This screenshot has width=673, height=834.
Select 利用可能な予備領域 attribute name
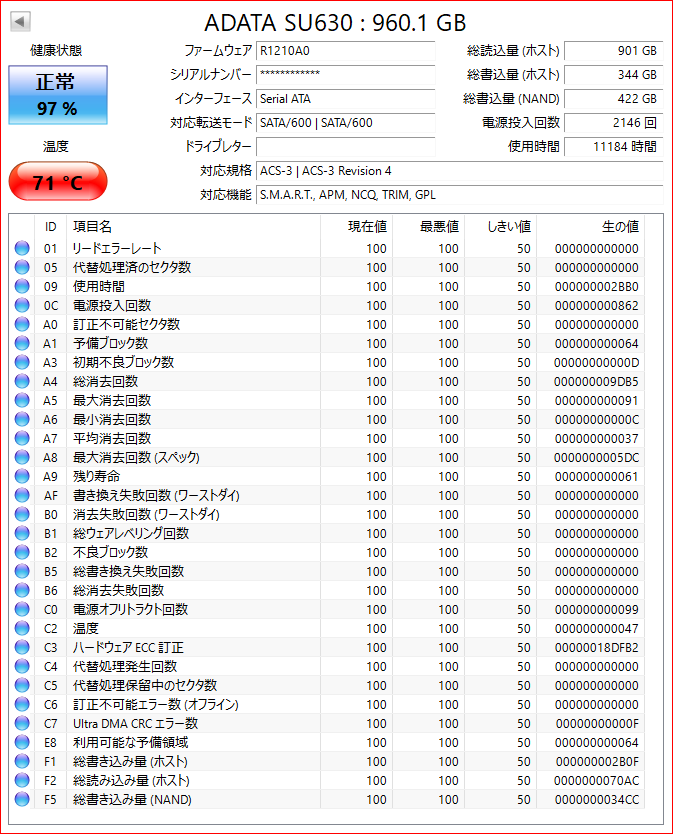click(130, 742)
